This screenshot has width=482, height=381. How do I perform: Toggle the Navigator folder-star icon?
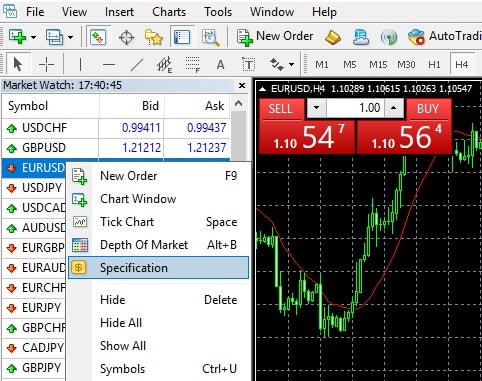click(153, 37)
